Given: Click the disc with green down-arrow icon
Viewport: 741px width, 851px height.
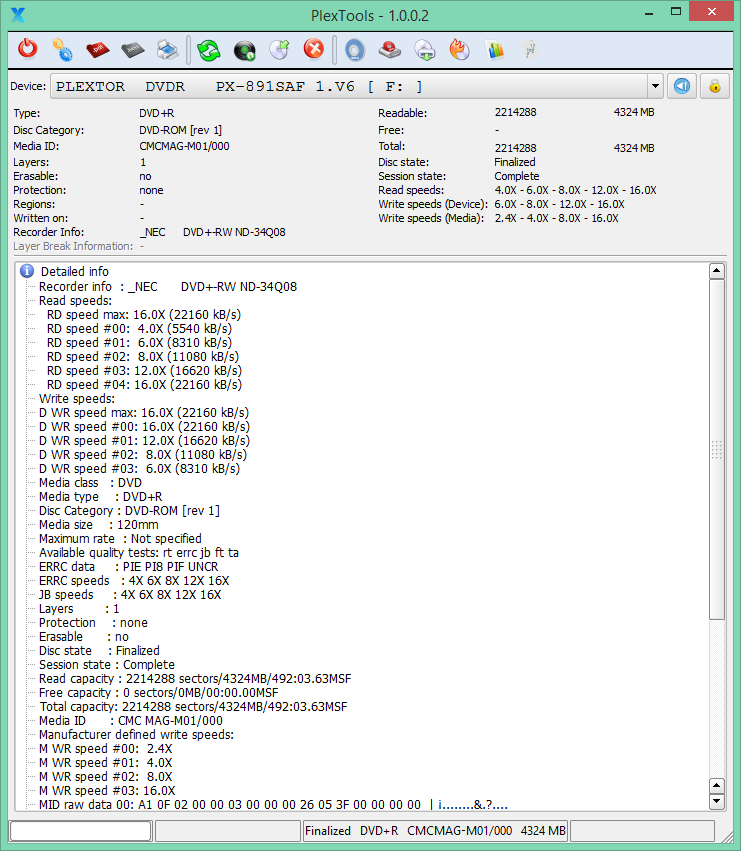Looking at the screenshot, I should [x=425, y=50].
